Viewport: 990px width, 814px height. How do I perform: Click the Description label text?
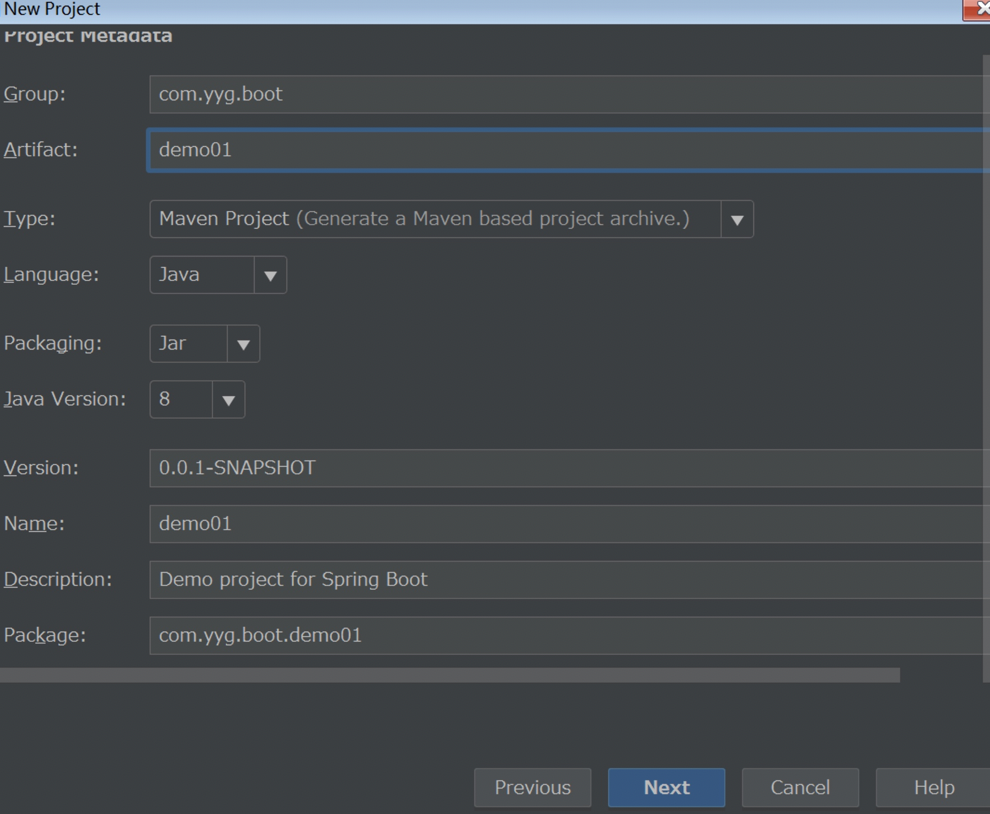pyautogui.click(x=58, y=579)
